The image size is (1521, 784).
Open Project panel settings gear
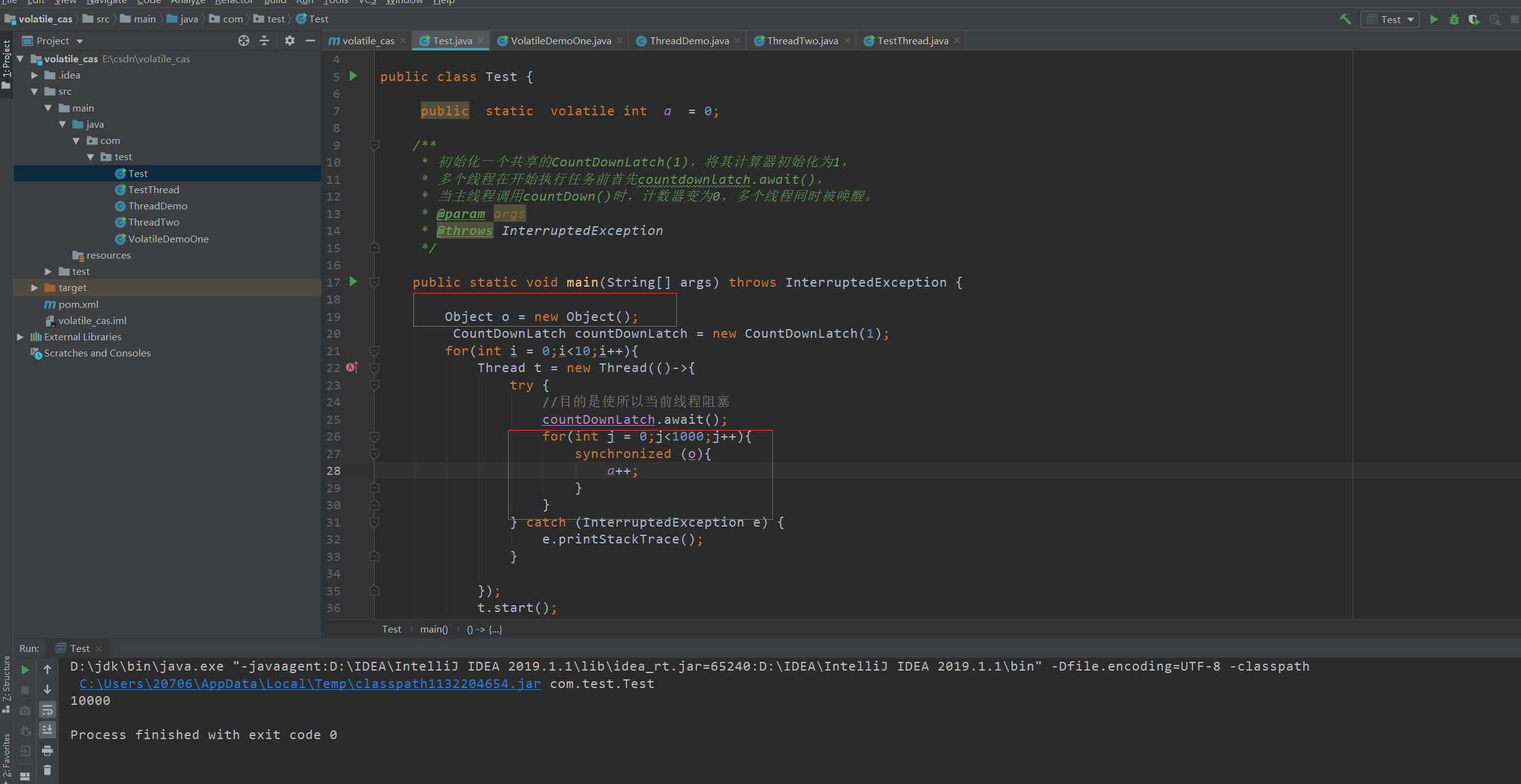(289, 41)
